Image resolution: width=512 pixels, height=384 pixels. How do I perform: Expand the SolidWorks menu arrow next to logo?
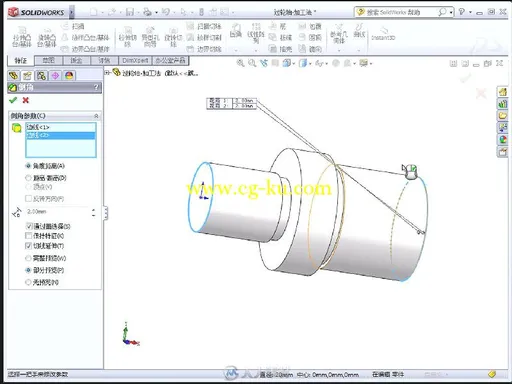coord(71,12)
